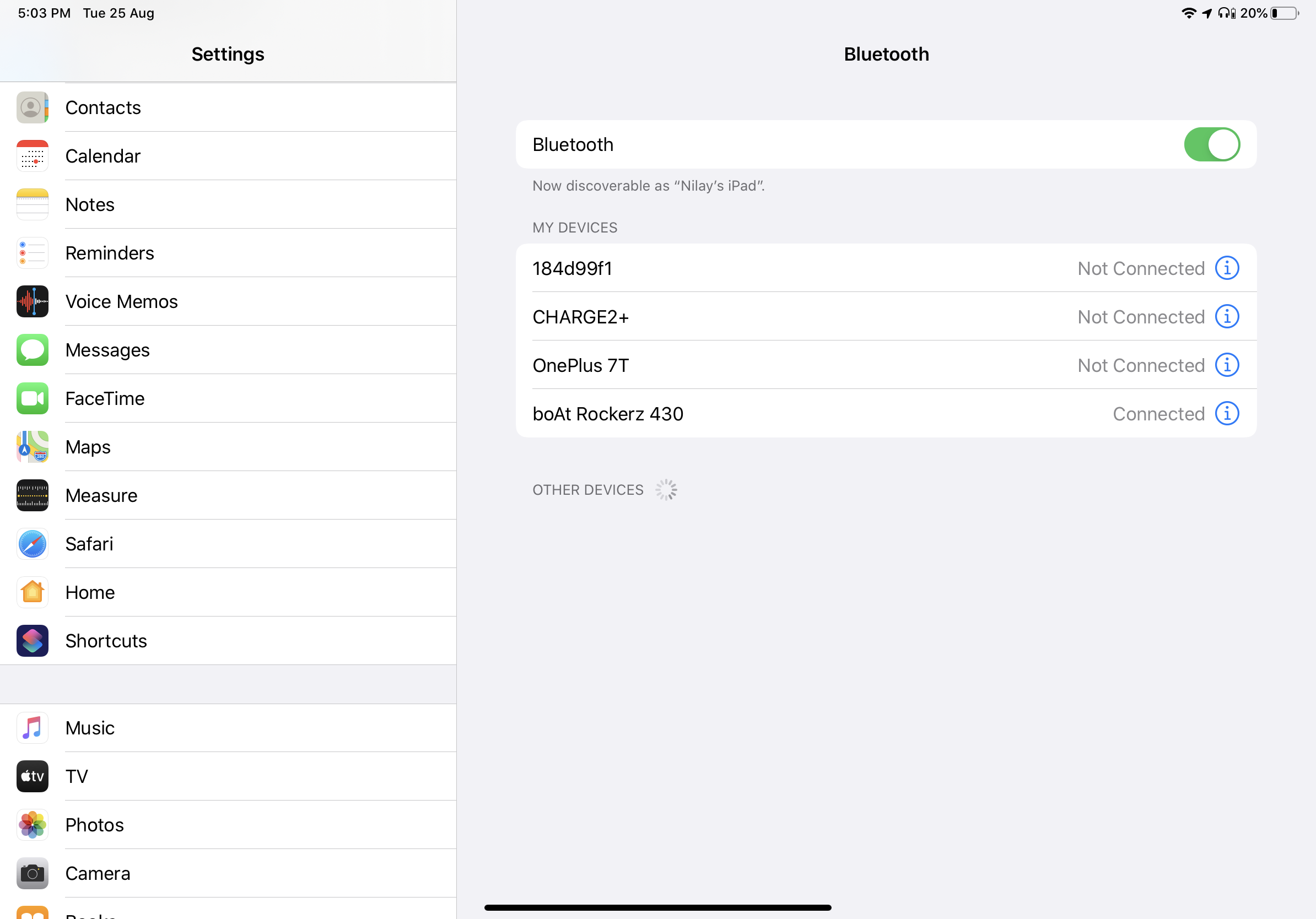Open the Maps app icon
Screen dimensions: 1316x919
[33, 447]
